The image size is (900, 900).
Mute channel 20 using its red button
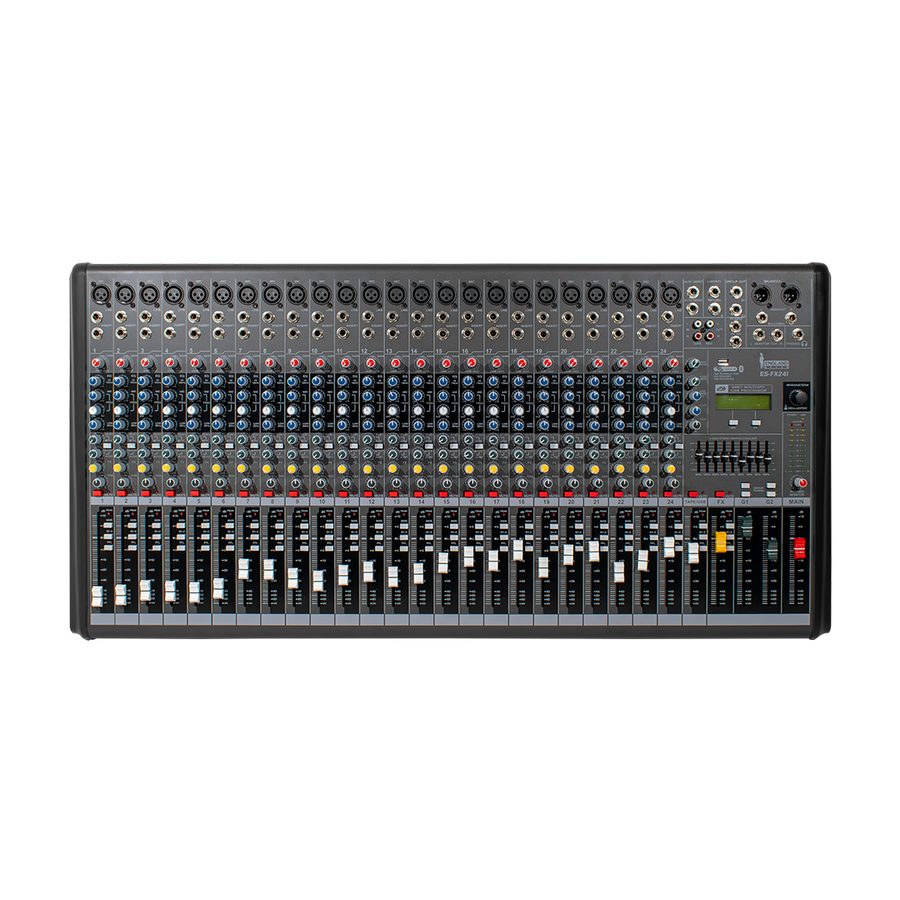point(568,494)
